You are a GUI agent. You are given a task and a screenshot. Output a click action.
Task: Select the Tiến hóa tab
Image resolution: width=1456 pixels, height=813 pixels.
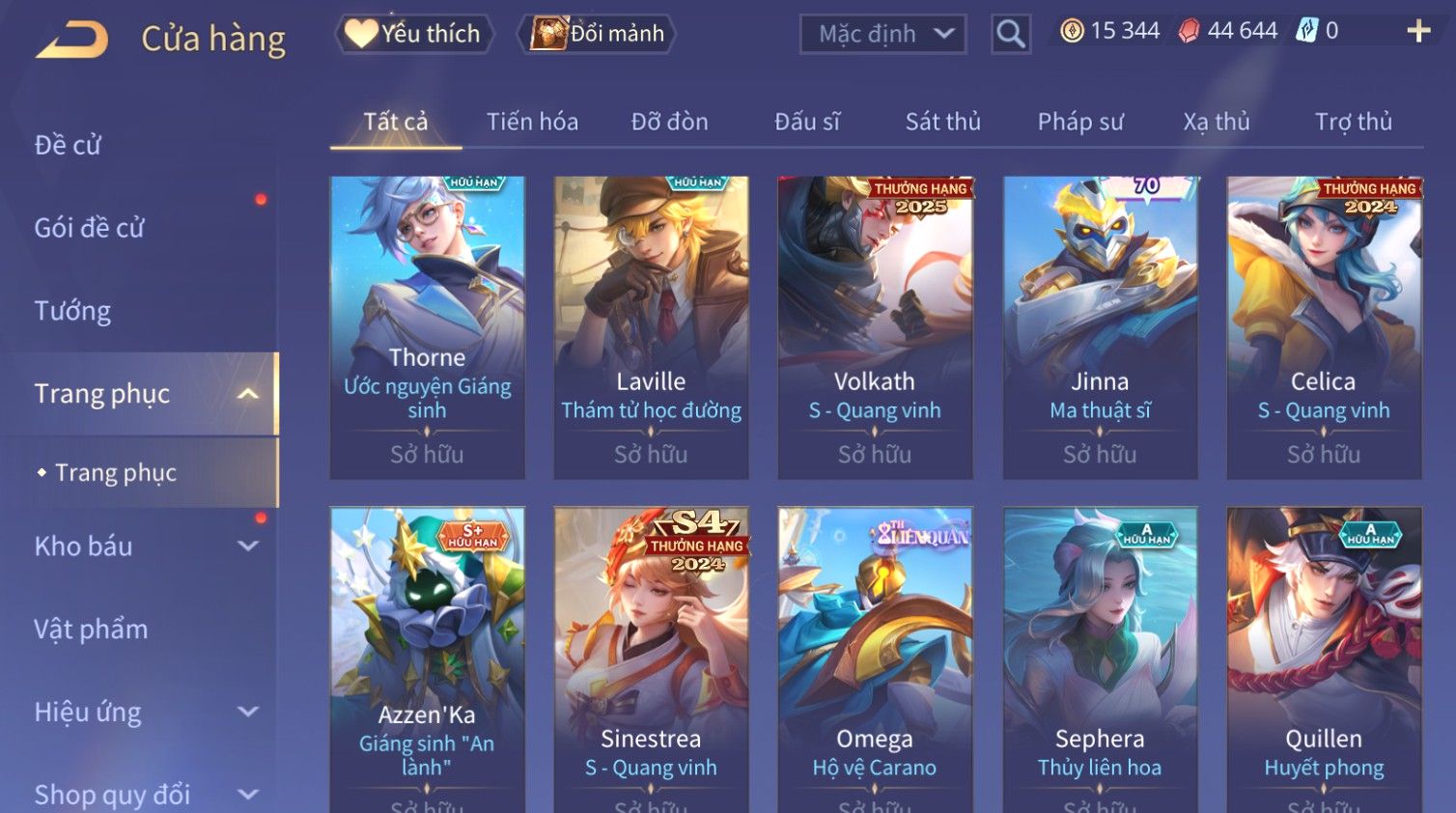tap(532, 122)
